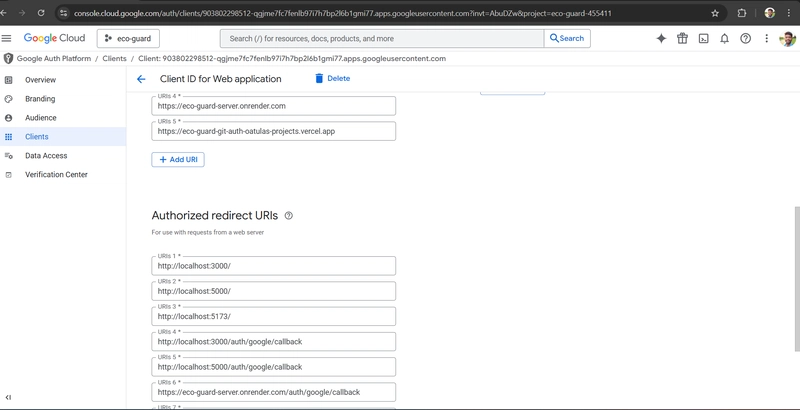Click browser forward arrow
The width and height of the screenshot is (800, 410).
click(21, 13)
